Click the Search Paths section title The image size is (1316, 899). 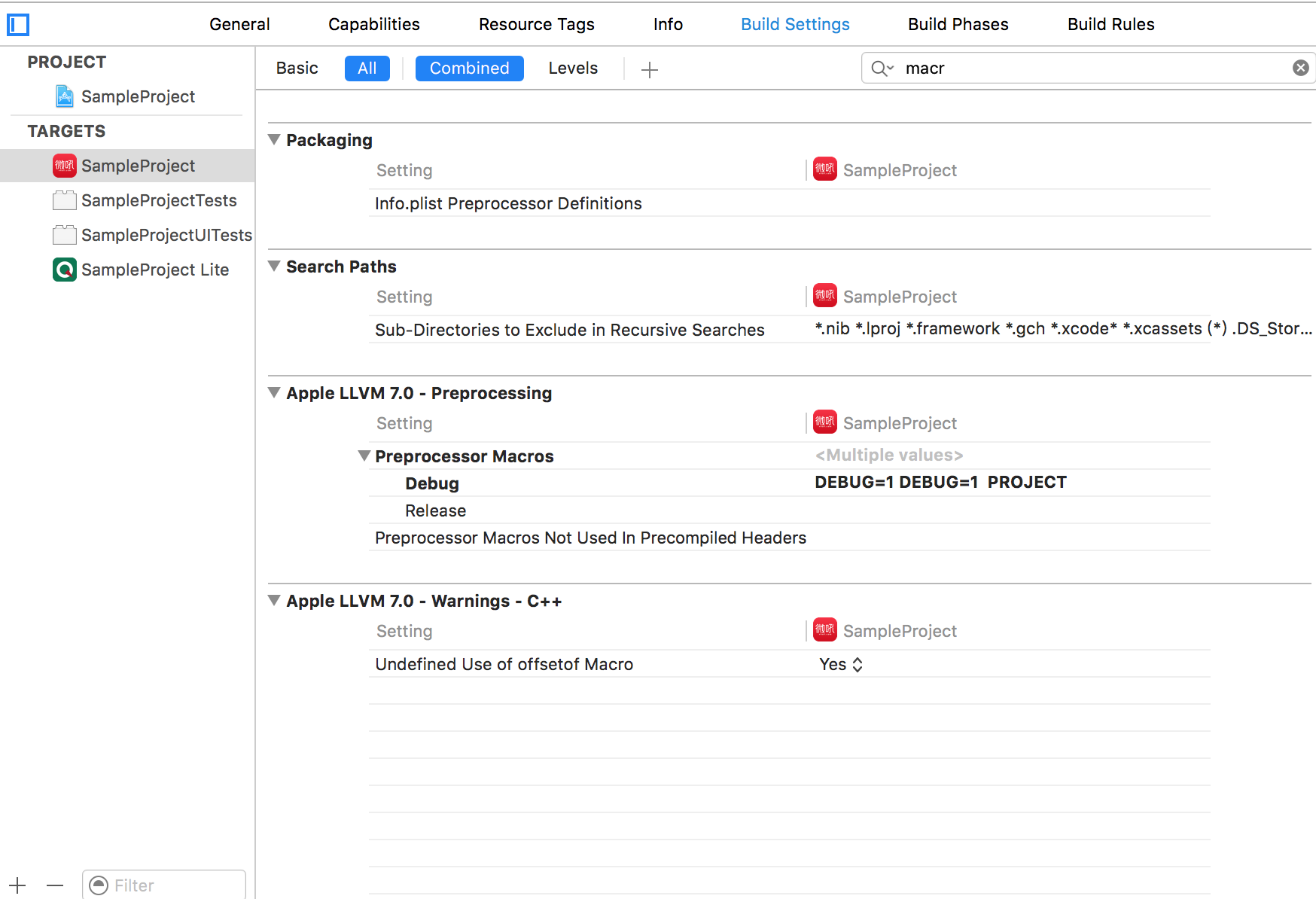(x=341, y=267)
